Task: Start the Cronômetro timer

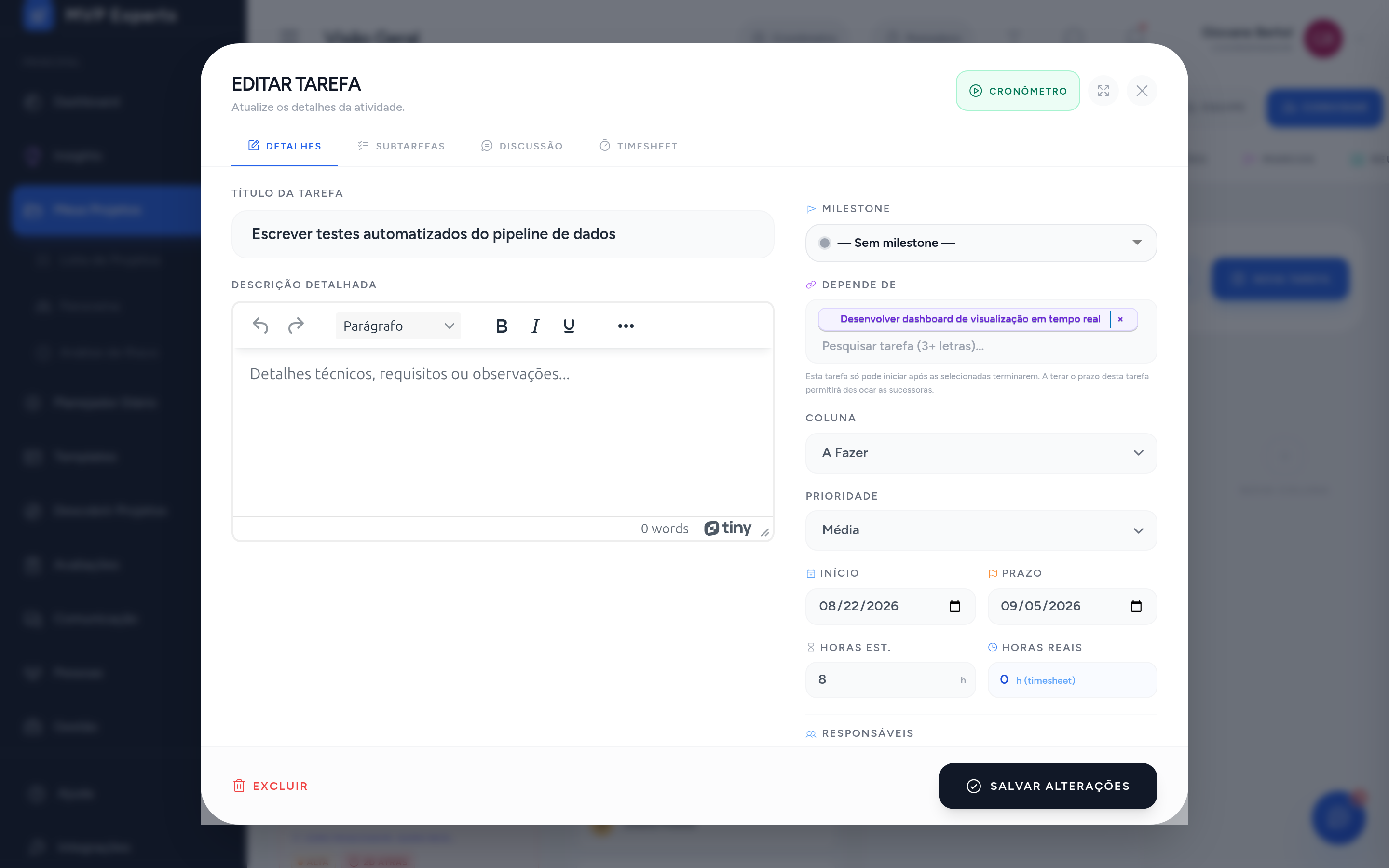Action: click(x=1018, y=91)
